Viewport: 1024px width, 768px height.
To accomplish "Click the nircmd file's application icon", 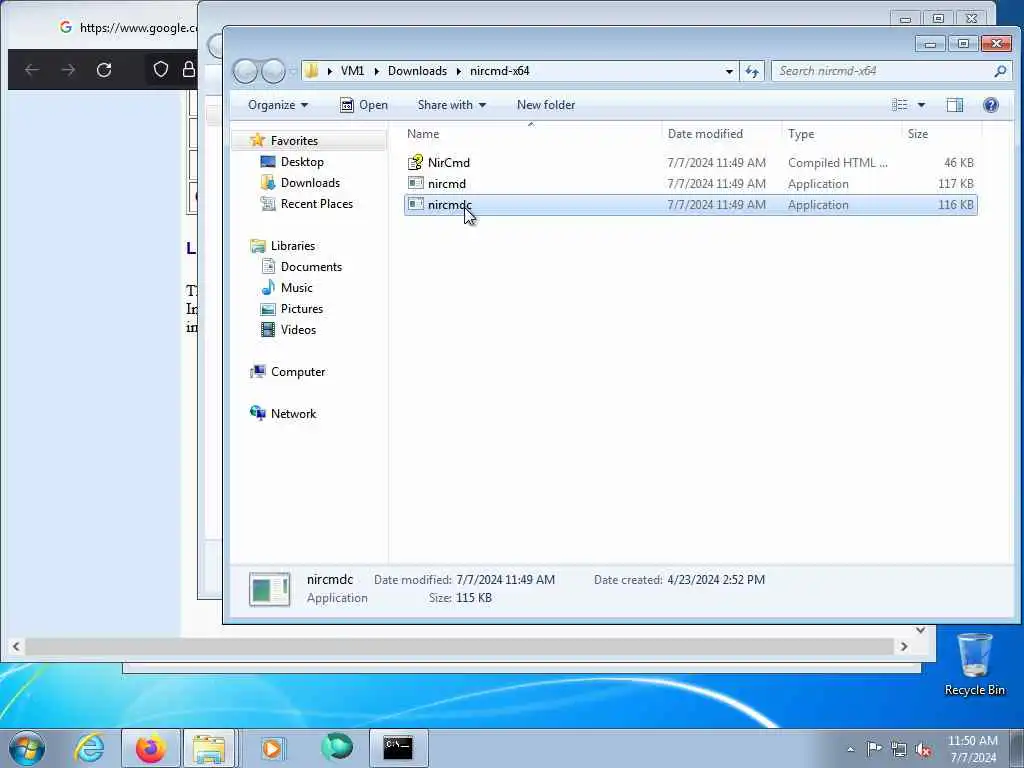I will coord(415,183).
